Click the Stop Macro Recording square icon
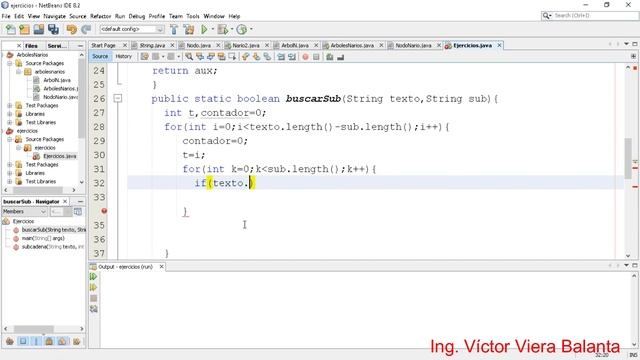The image size is (640, 360). 316,57
